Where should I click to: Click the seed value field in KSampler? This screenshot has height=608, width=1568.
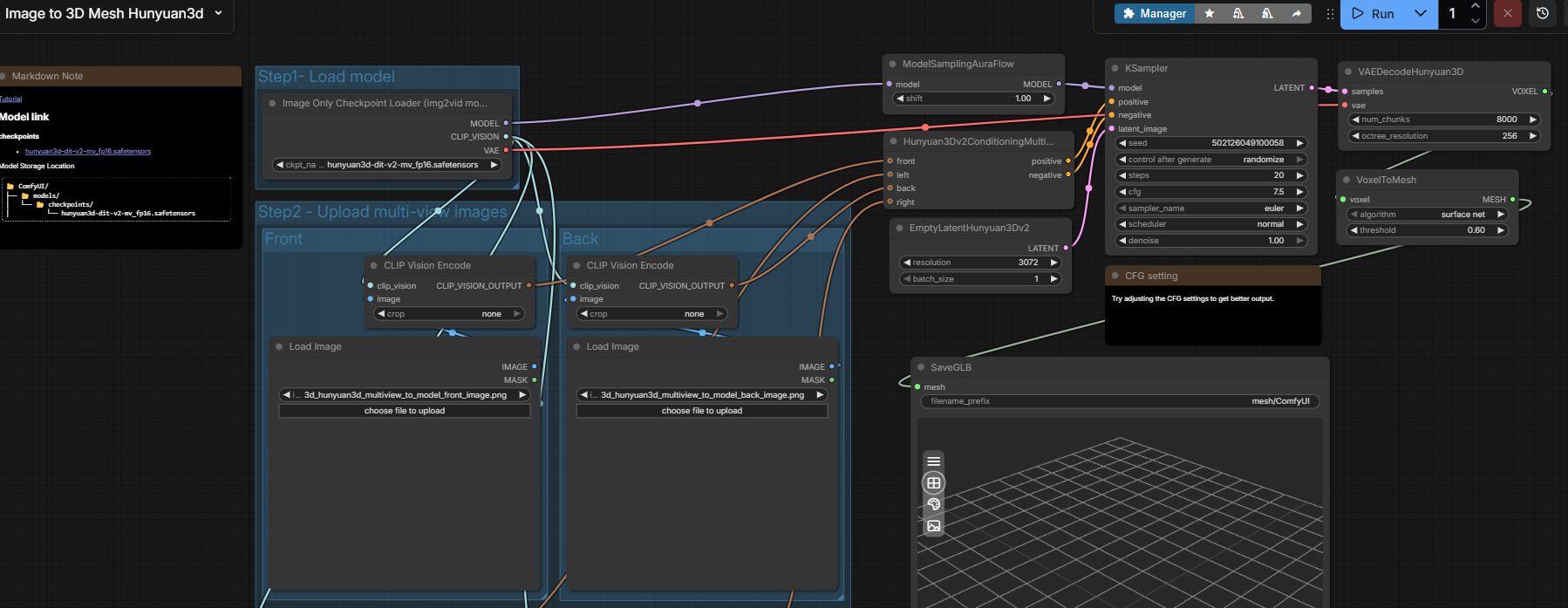click(x=1211, y=143)
